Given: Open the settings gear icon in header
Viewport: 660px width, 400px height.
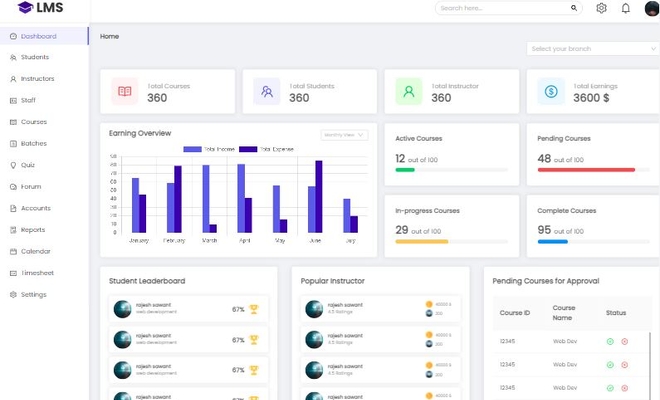Looking at the screenshot, I should click(x=601, y=8).
